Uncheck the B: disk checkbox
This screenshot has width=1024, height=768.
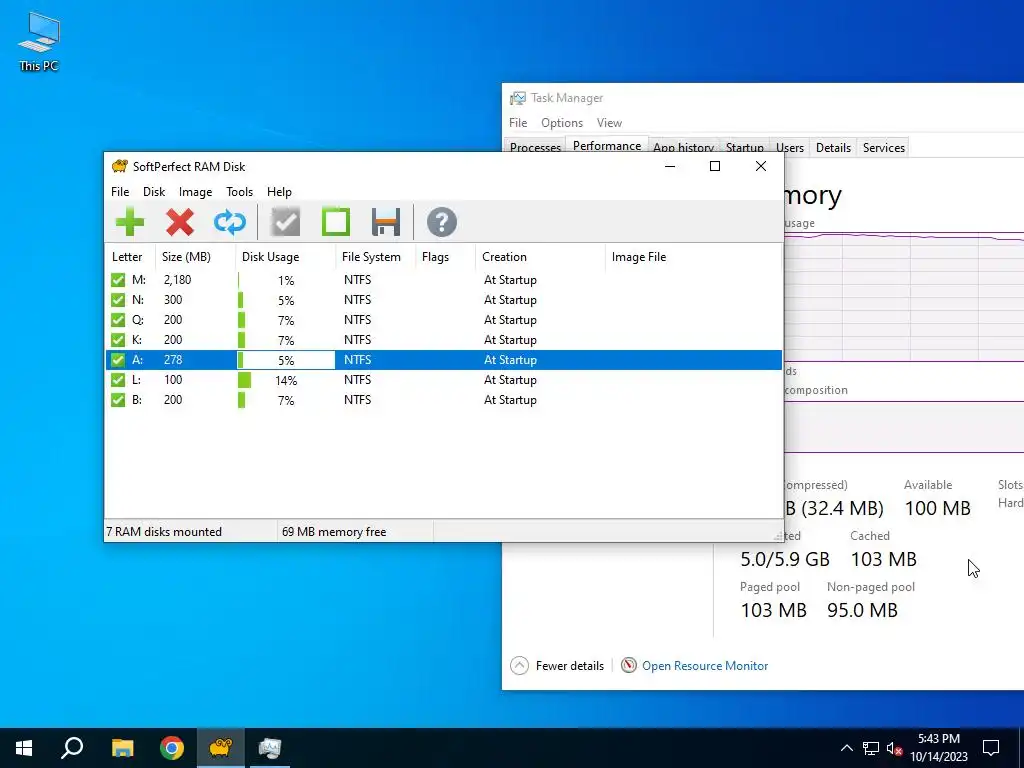pyautogui.click(x=118, y=400)
